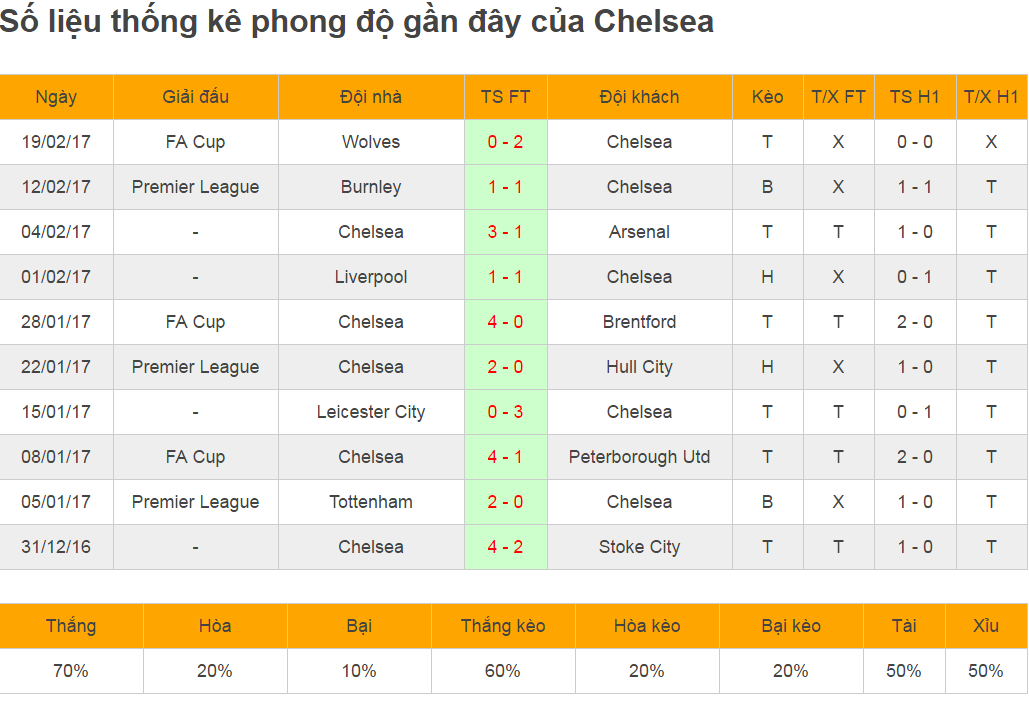Click the Giải đấu column header
Screen dimensions: 1029x701
point(195,97)
